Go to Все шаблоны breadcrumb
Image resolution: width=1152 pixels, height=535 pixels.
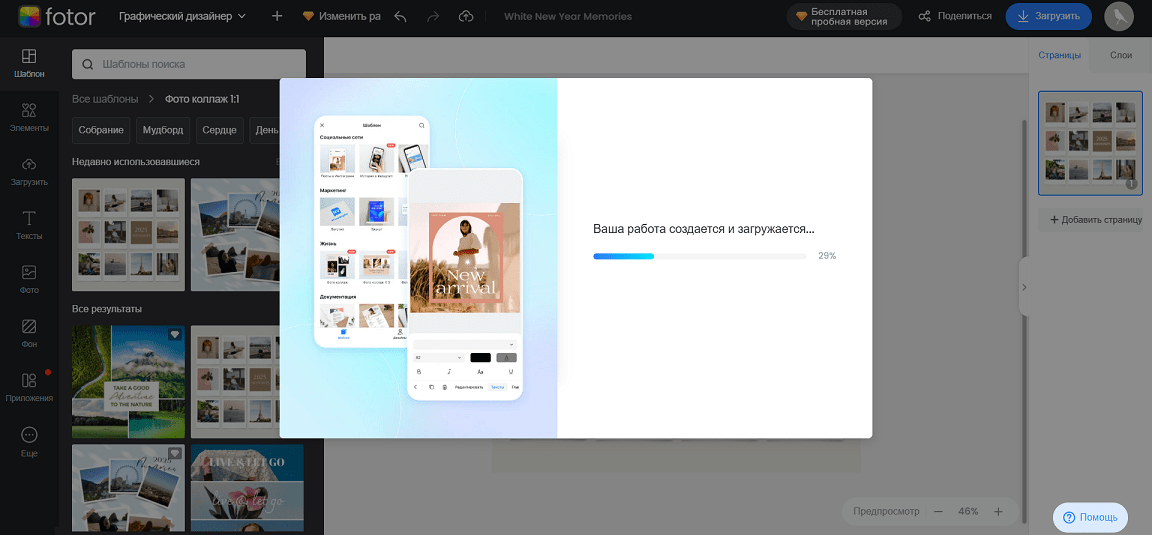tap(104, 98)
